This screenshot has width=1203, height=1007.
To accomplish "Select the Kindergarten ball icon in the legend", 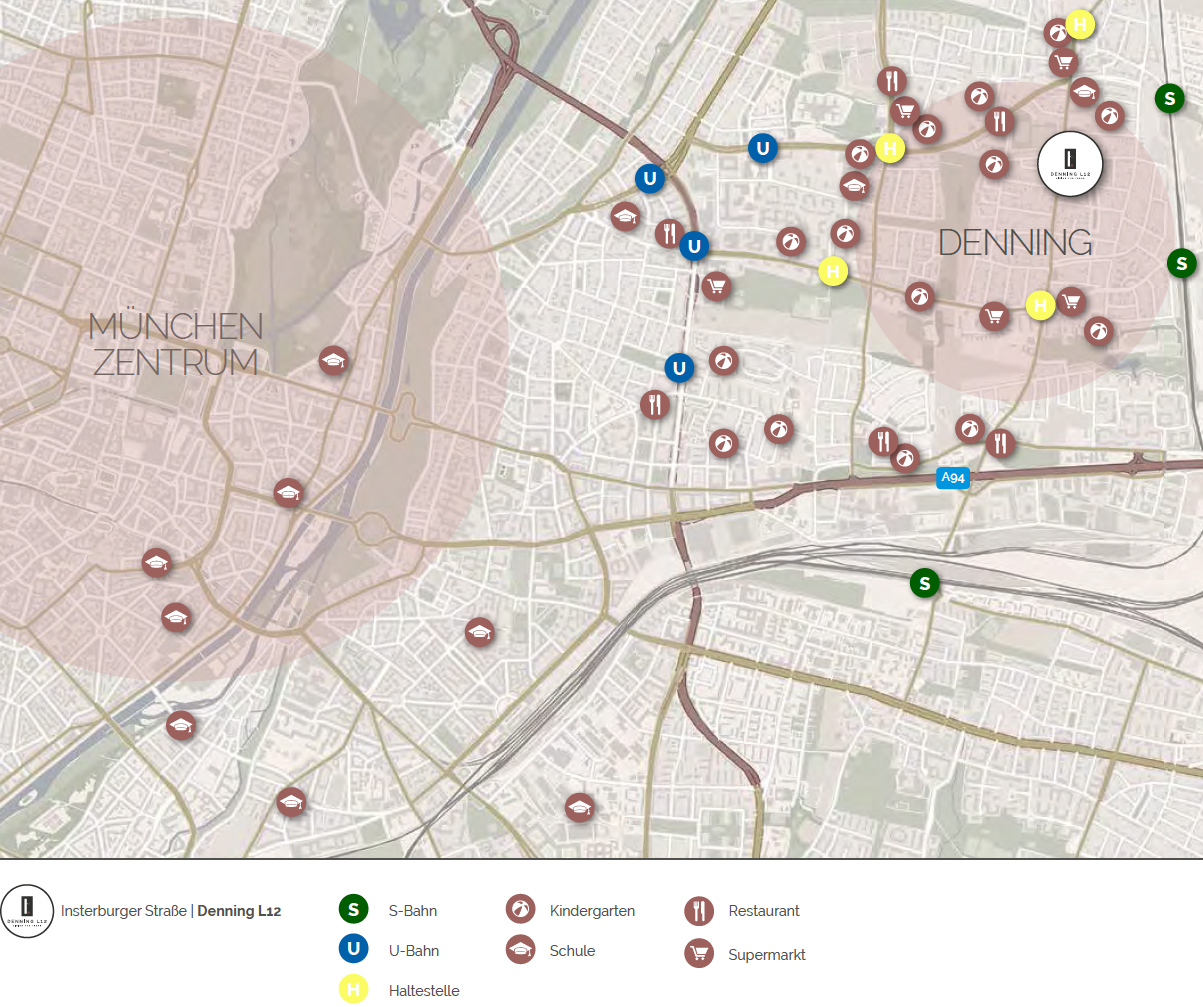I will pyautogui.click(x=520, y=910).
